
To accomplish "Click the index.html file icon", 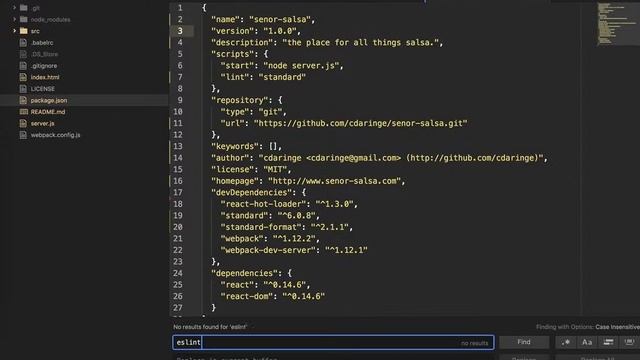I will 23,77.
